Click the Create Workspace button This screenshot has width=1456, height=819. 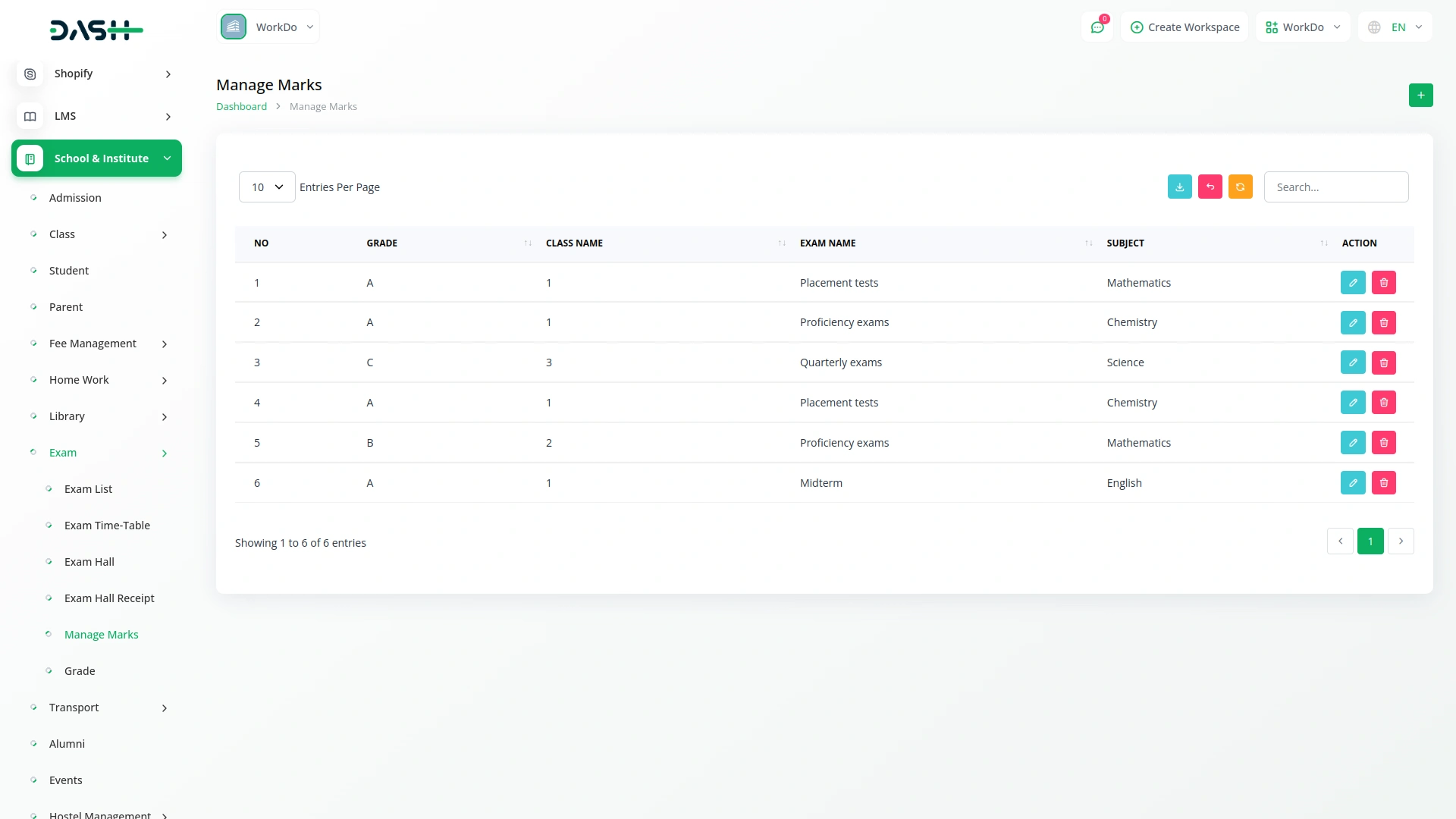pyautogui.click(x=1185, y=27)
